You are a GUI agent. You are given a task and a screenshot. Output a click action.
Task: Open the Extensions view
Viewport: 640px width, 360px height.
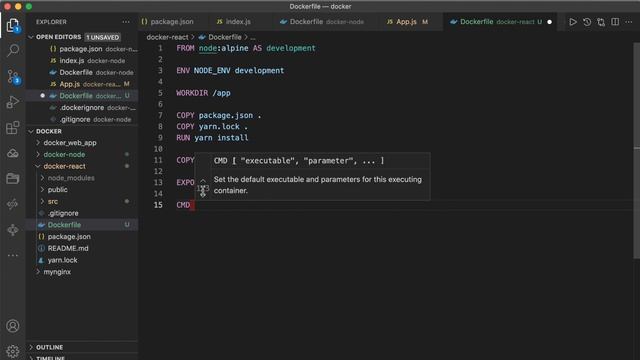point(13,128)
